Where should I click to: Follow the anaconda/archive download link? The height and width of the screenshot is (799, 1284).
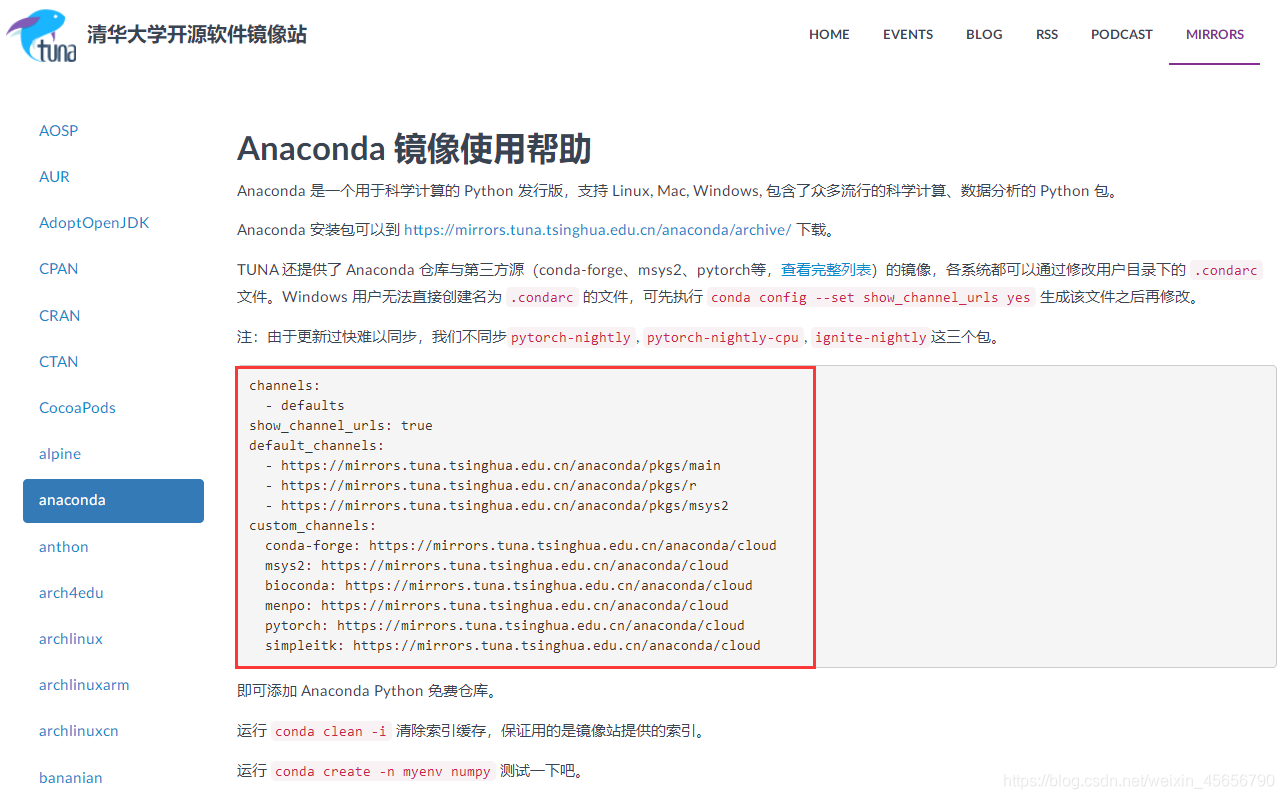[597, 230]
